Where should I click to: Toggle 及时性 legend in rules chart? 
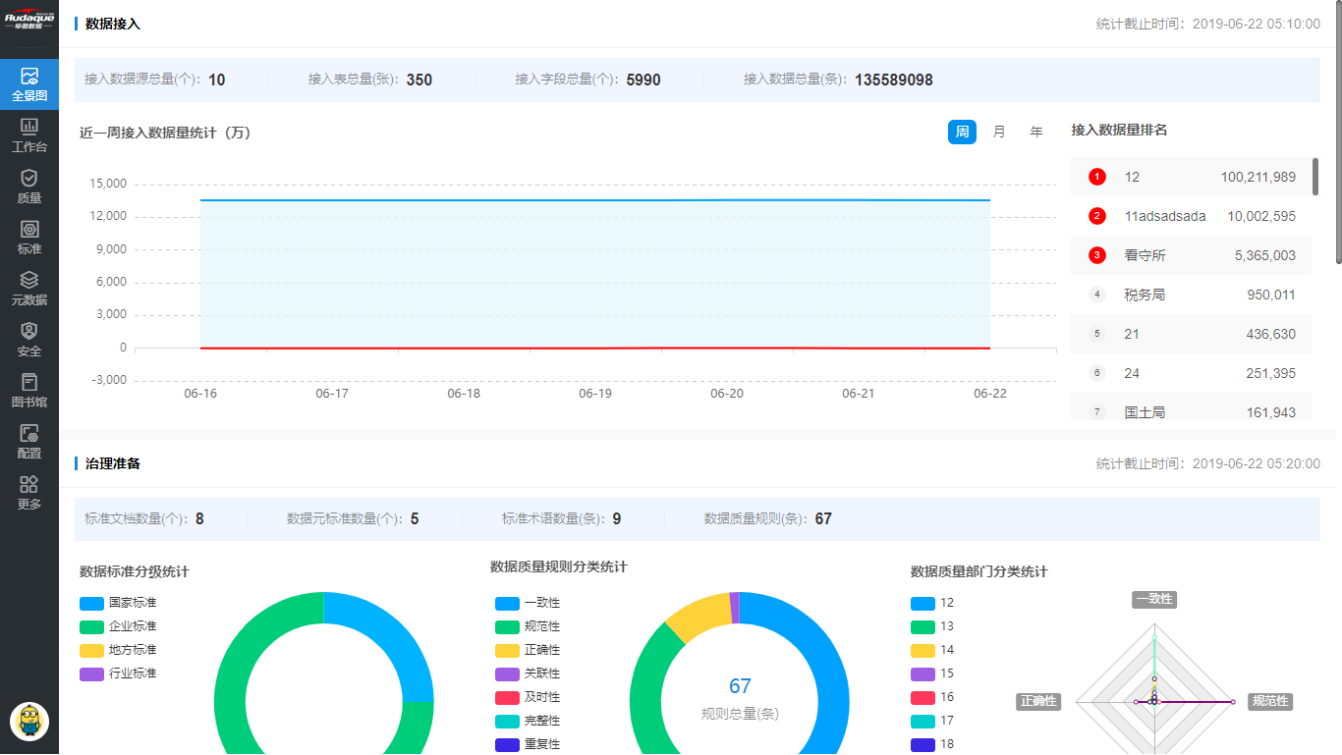coord(527,697)
